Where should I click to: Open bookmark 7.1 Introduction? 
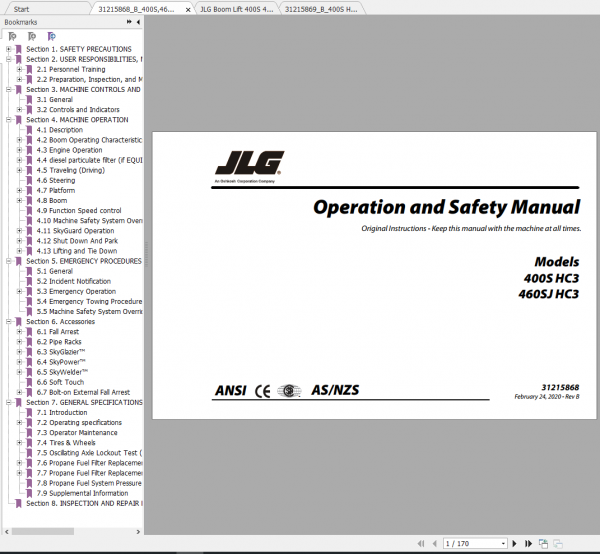[x=62, y=412]
